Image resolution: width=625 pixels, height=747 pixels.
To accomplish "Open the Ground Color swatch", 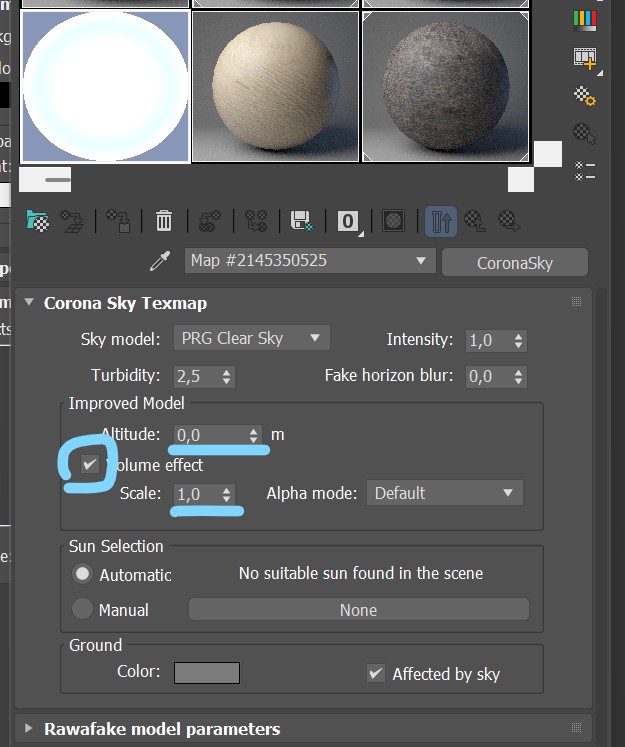I will (x=207, y=673).
